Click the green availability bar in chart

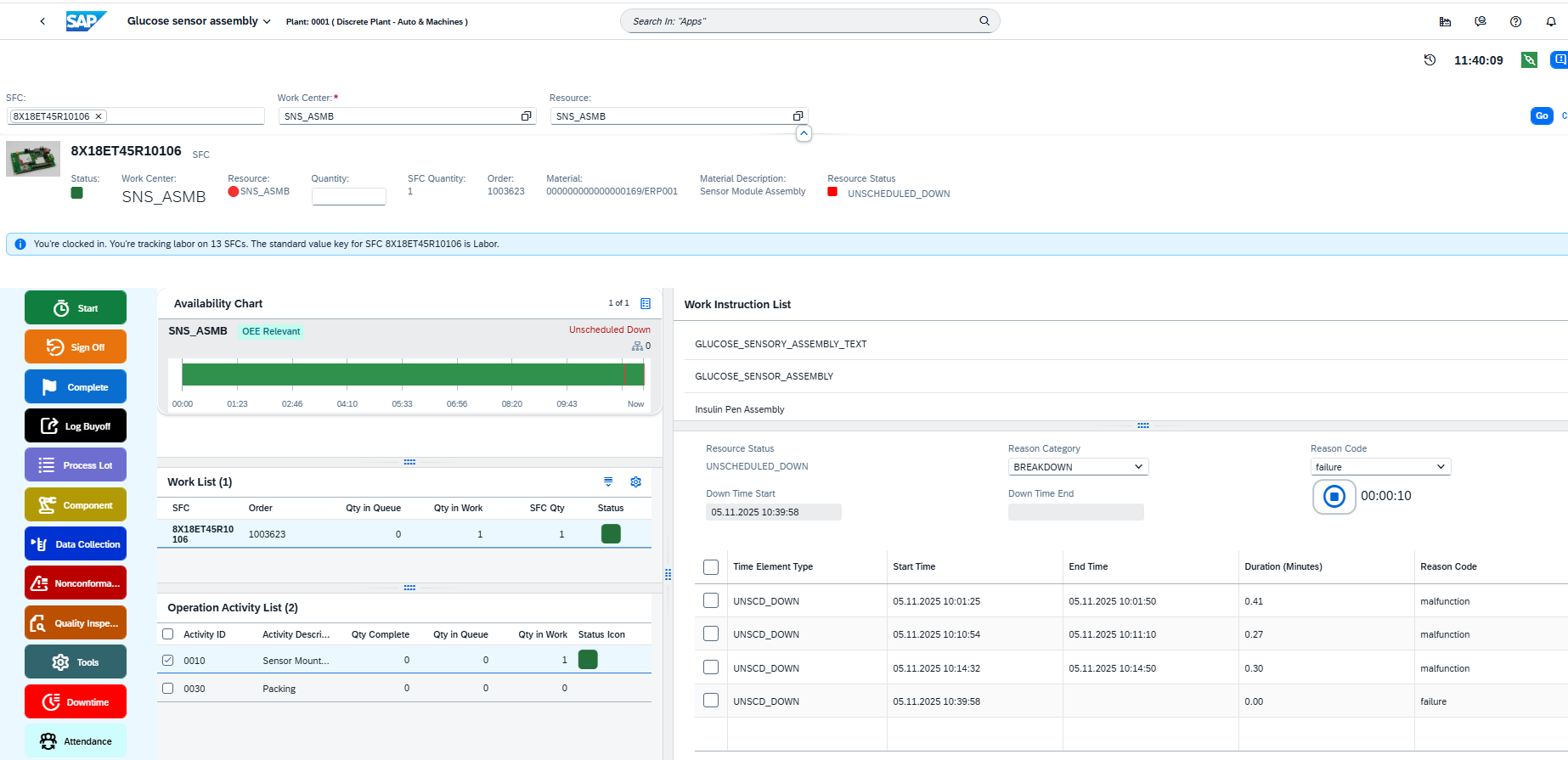(413, 374)
